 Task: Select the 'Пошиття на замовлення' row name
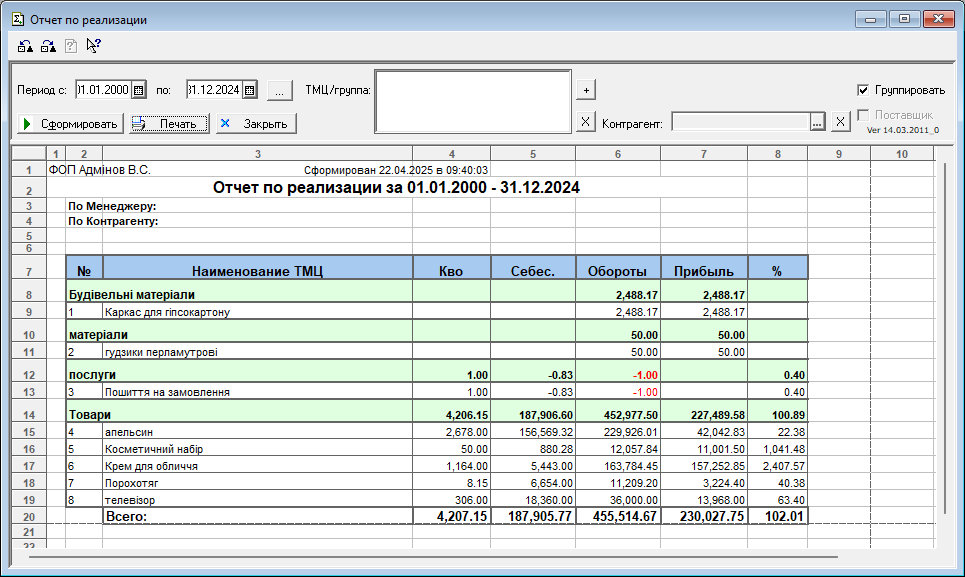(x=167, y=392)
